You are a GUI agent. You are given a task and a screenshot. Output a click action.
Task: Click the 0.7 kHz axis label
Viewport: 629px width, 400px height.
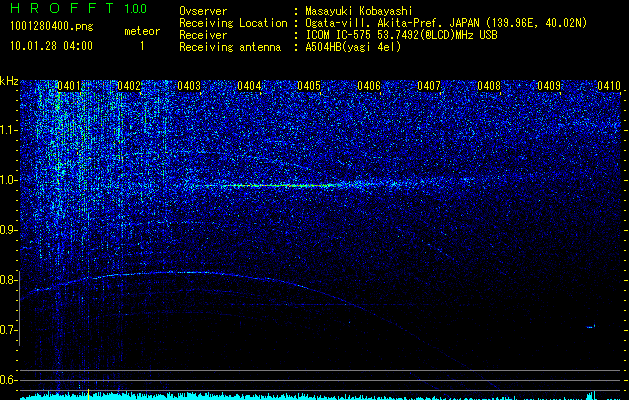(x=8, y=330)
